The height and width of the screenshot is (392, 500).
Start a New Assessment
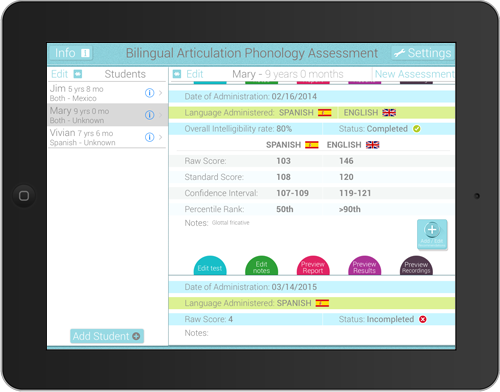point(414,74)
